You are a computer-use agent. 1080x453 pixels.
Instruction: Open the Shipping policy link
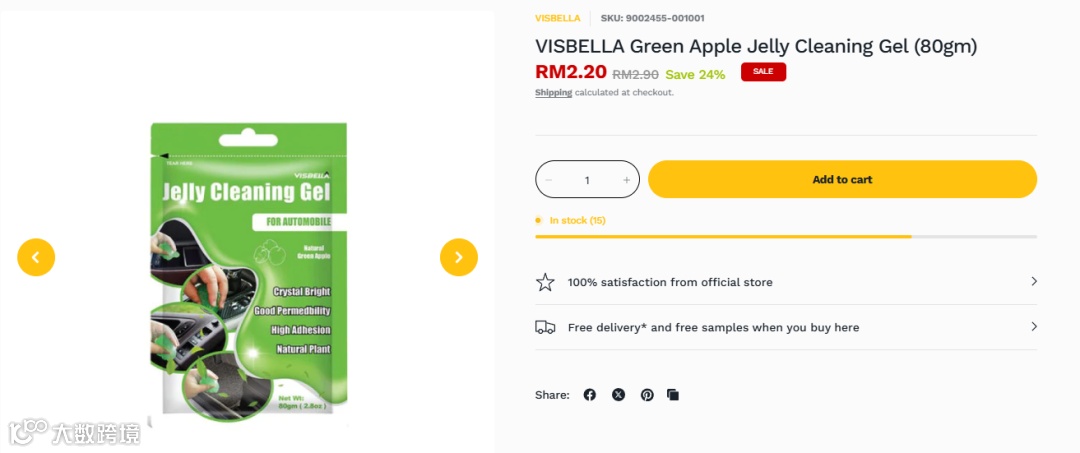pyautogui.click(x=554, y=92)
